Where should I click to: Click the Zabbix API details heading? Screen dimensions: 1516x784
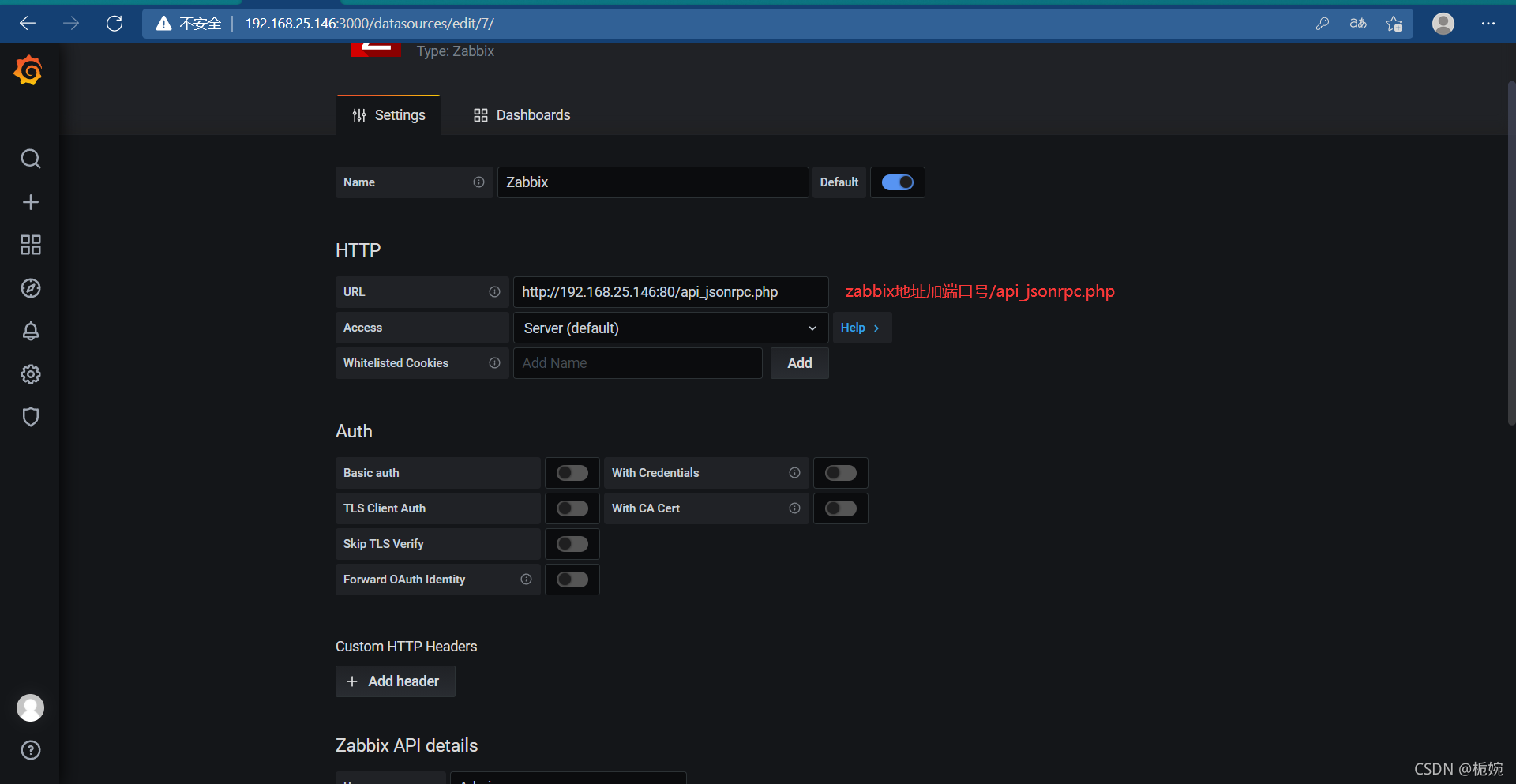[x=407, y=745]
